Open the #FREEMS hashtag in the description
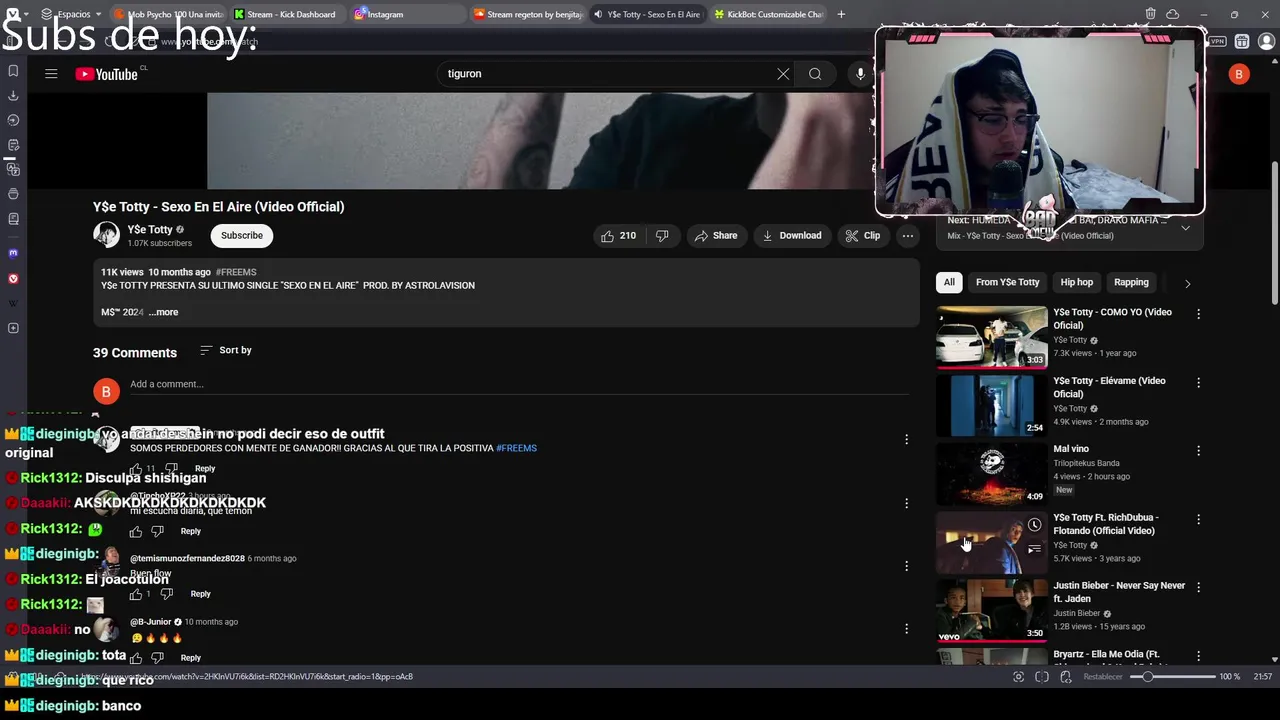This screenshot has height=720, width=1280. pyautogui.click(x=236, y=272)
